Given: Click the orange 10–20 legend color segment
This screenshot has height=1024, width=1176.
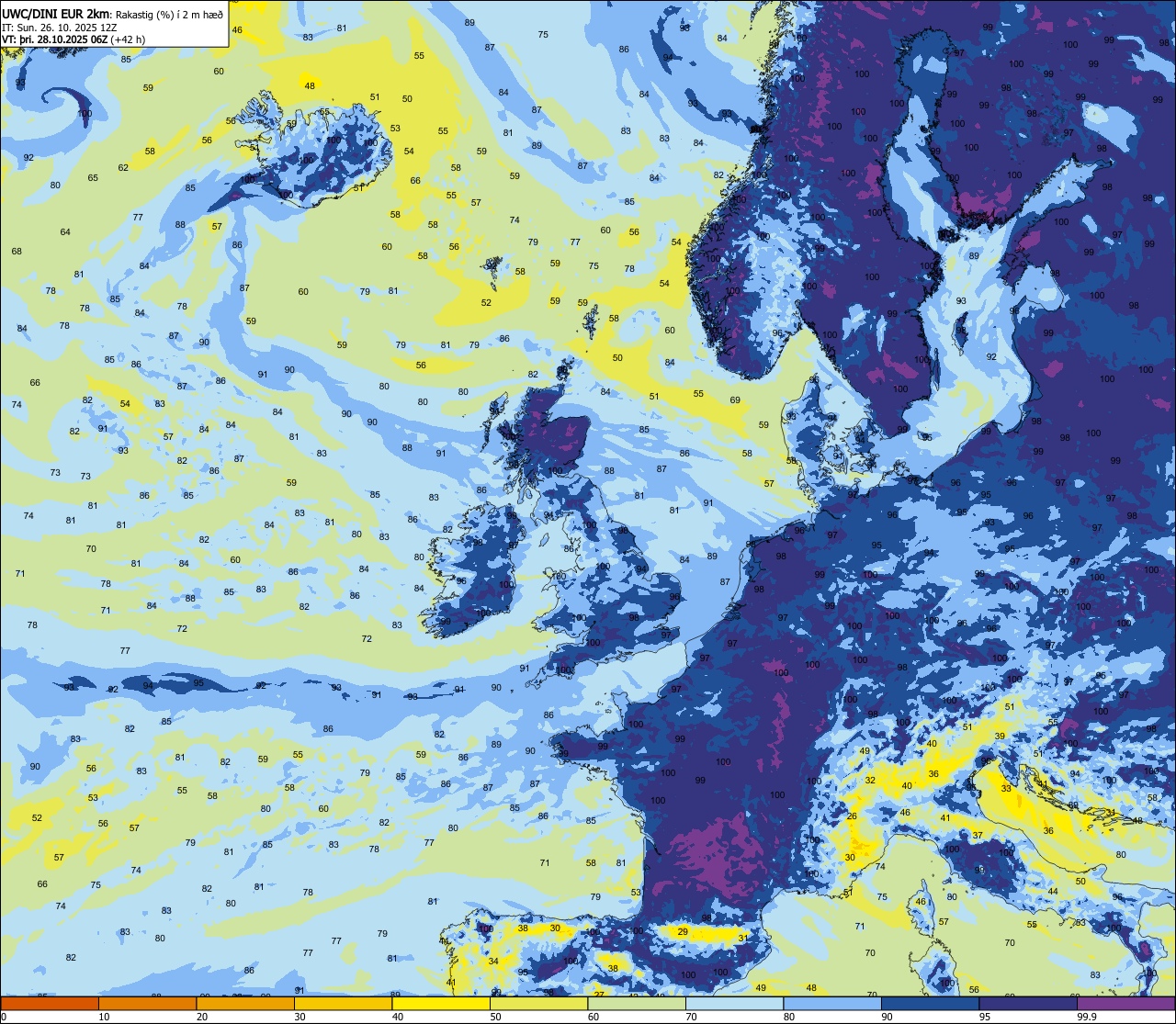Looking at the screenshot, I should click(x=147, y=1003).
